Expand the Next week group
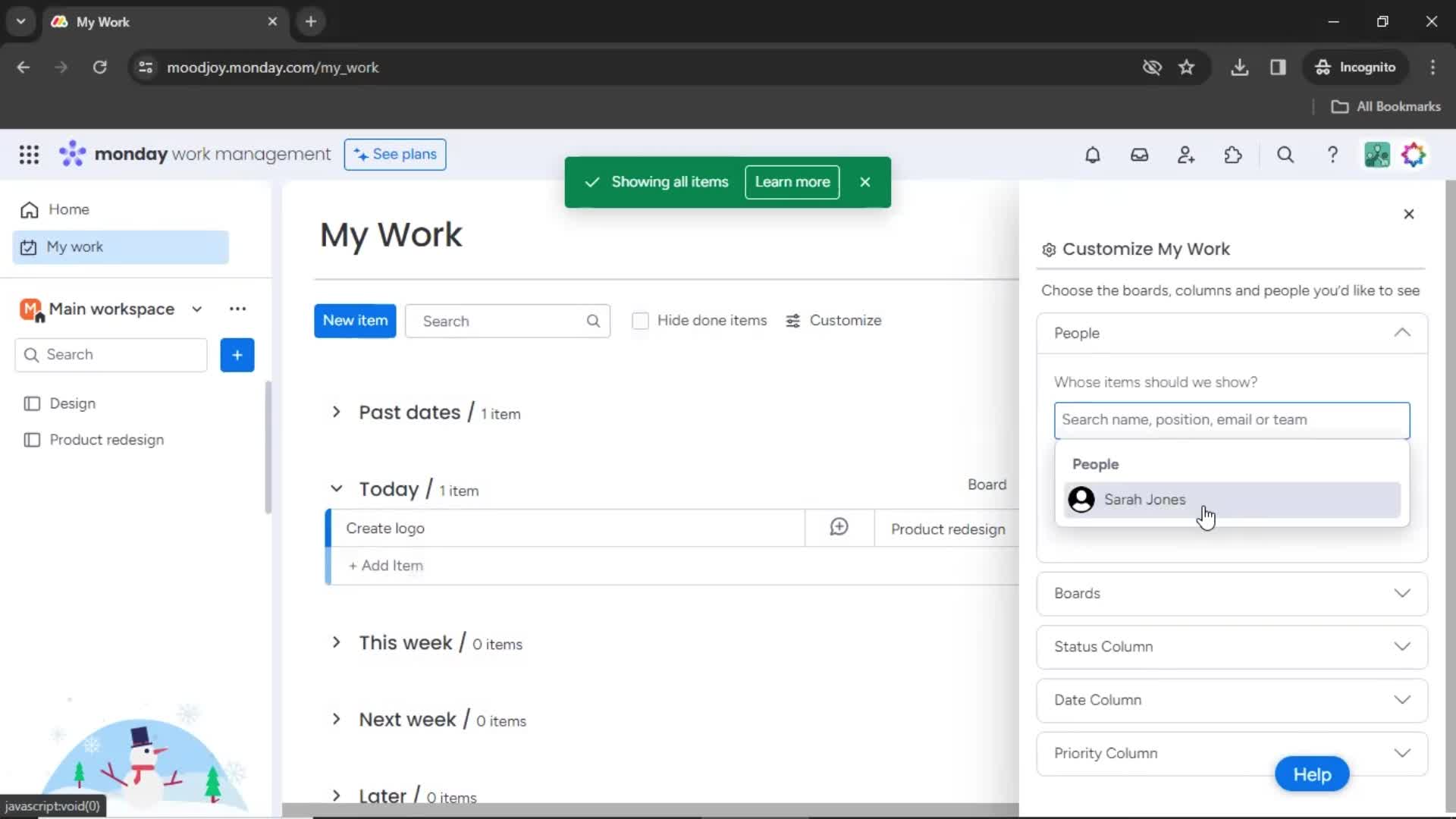 tap(336, 719)
